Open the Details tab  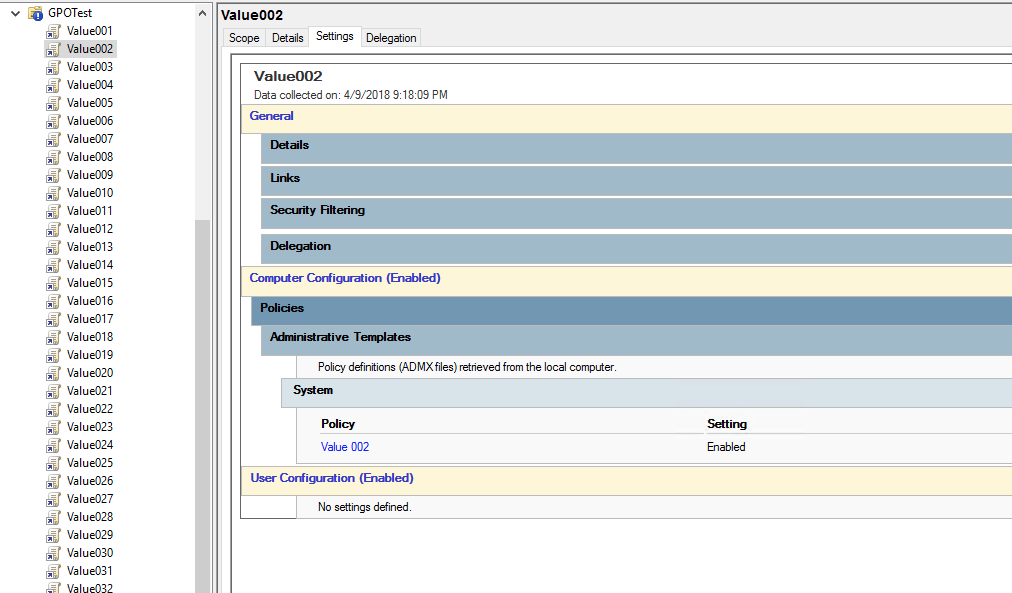coord(287,38)
